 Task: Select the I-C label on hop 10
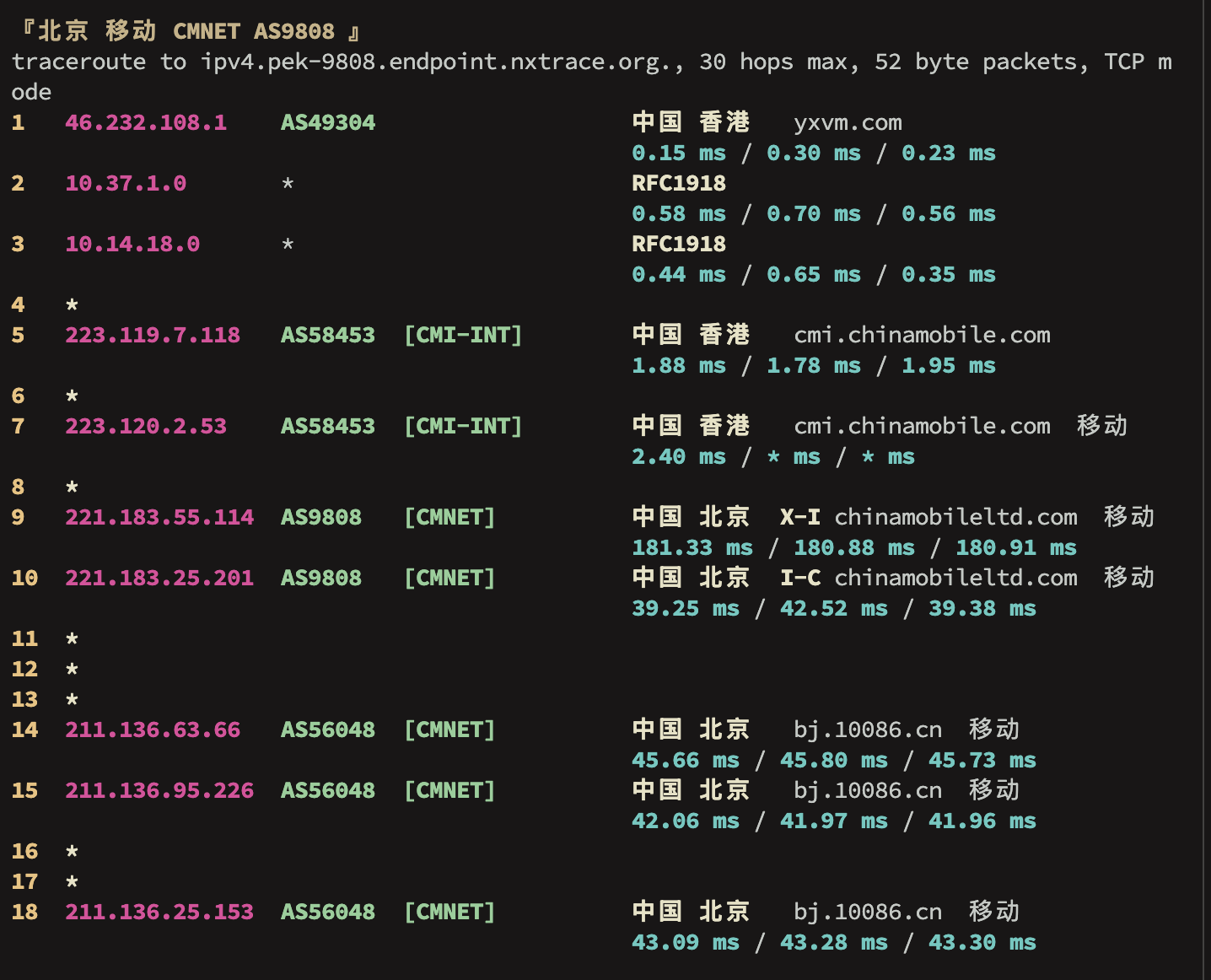pos(800,578)
